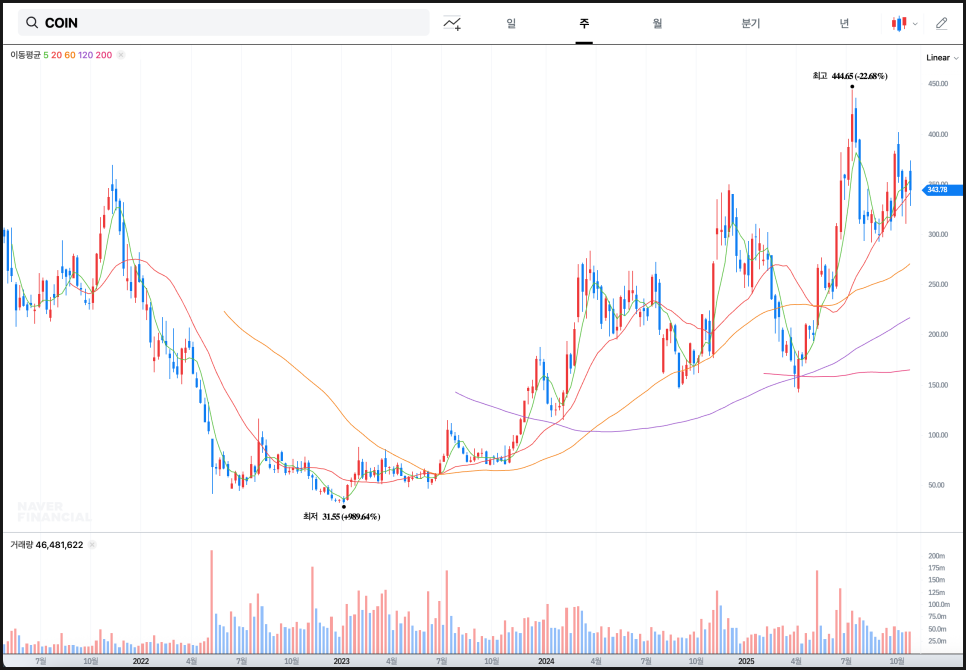
Task: Remove the 이동평균 indicator with its X
Action: 121,55
